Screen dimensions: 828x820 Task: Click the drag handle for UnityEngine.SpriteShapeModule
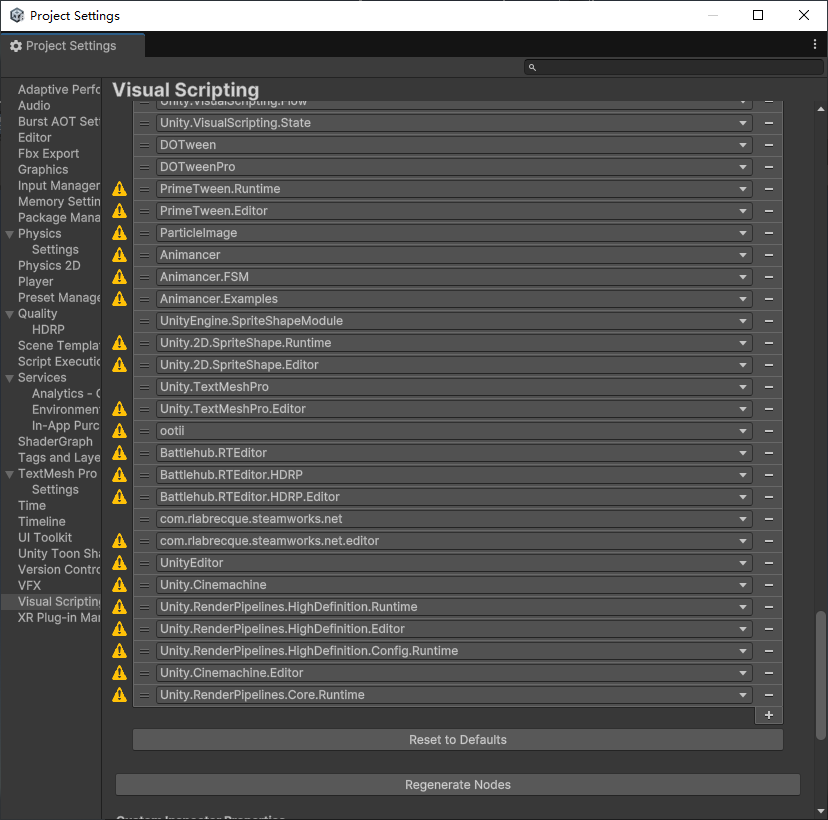(x=144, y=321)
